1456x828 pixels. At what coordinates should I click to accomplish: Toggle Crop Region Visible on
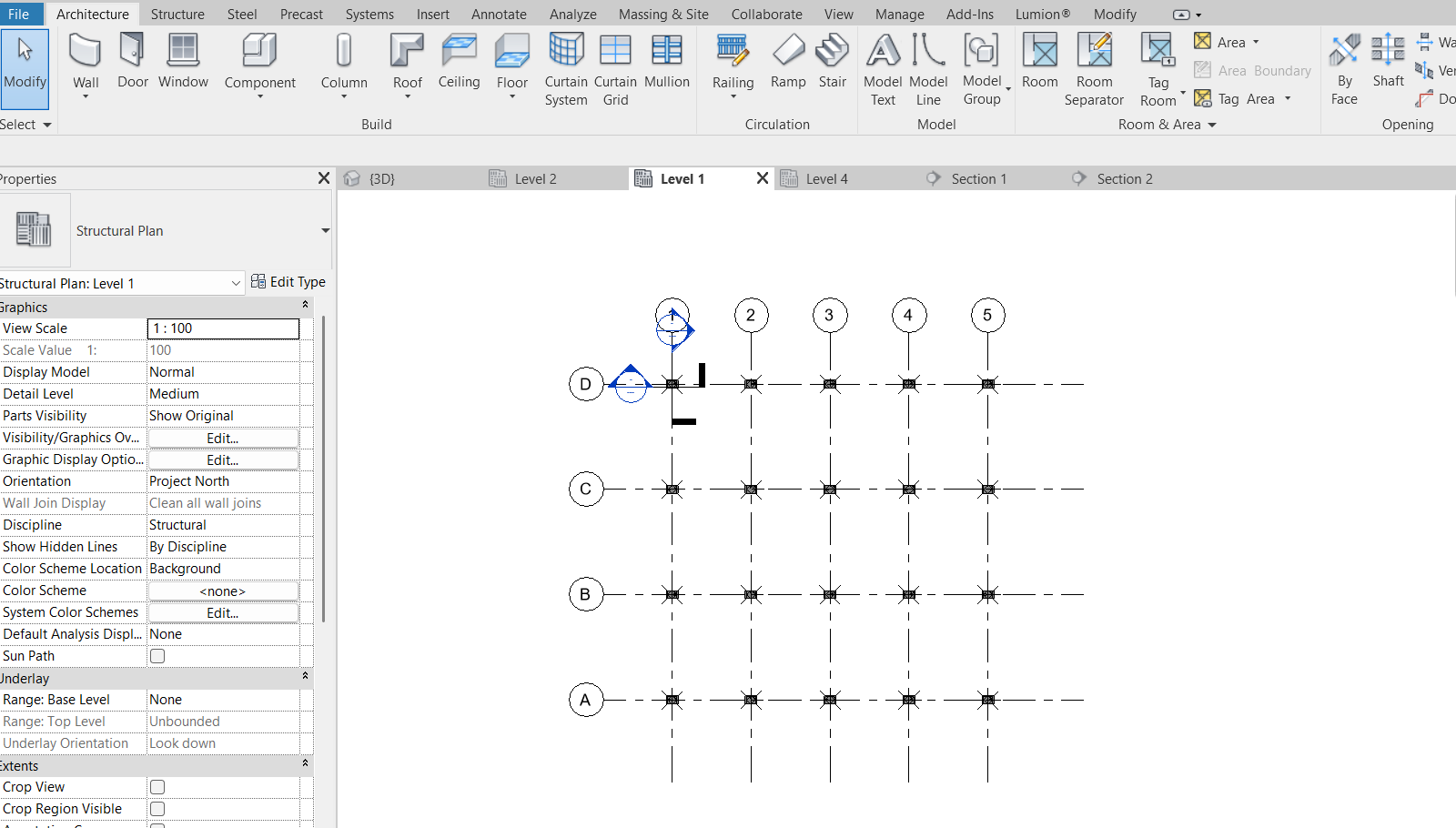click(157, 808)
